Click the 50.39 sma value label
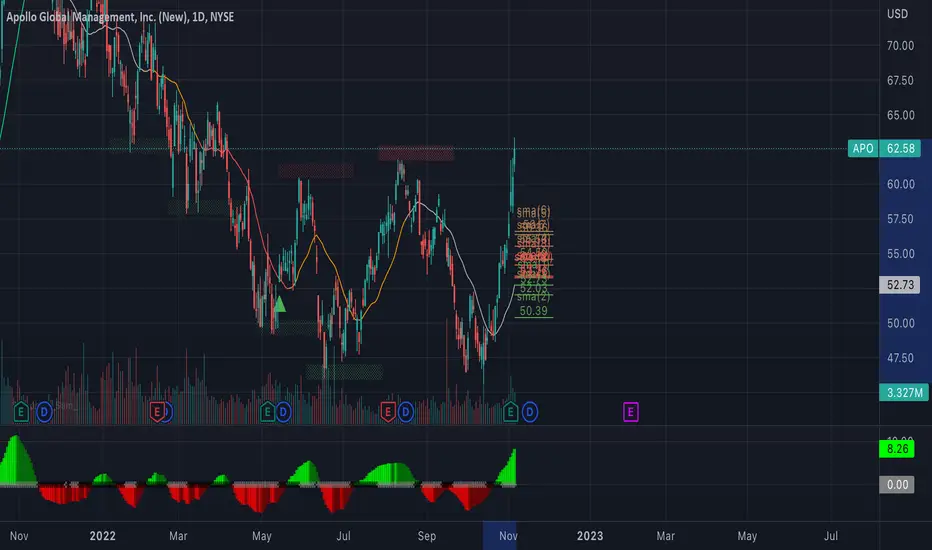932x550 pixels. [533, 310]
